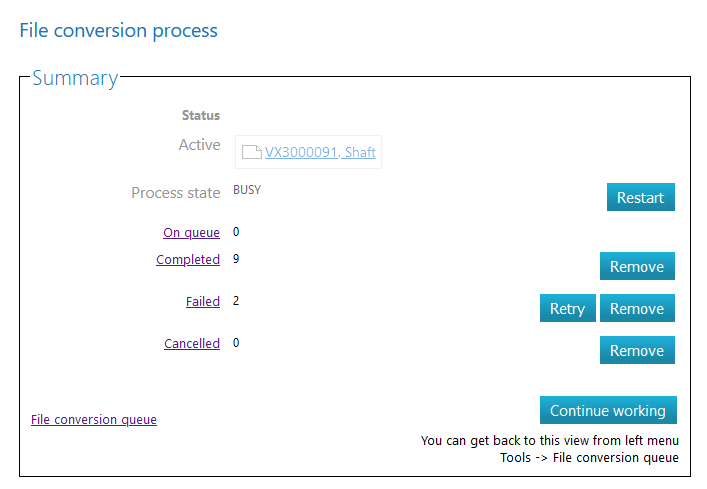This screenshot has width=707, height=489.
Task: Remove the failed conversions
Action: tap(637, 309)
